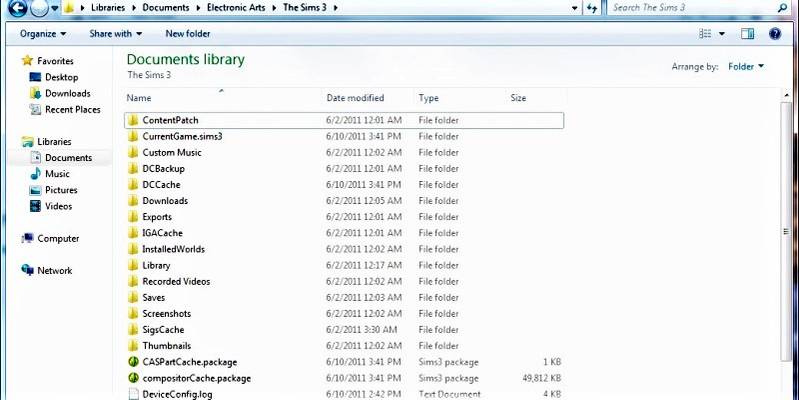This screenshot has width=799, height=400.
Task: Click the SigsCache folder icon
Action: [x=133, y=330]
